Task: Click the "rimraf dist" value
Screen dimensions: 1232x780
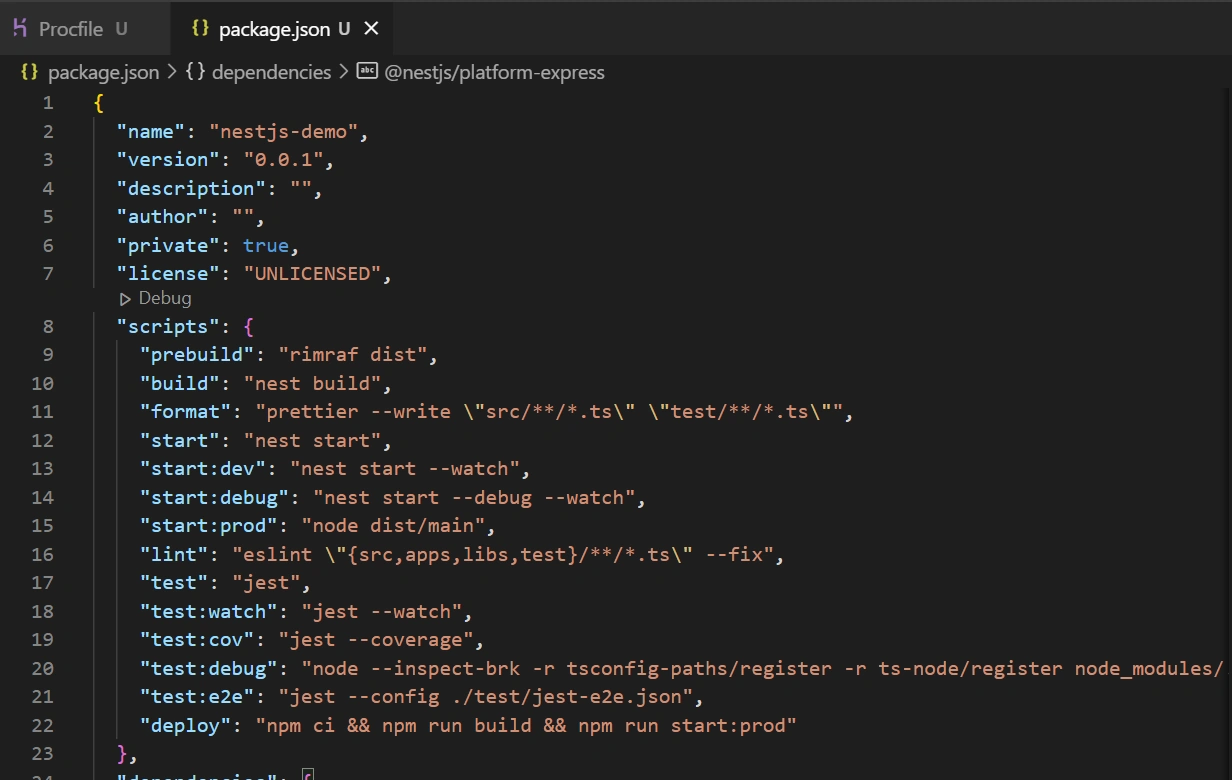Action: tap(353, 354)
